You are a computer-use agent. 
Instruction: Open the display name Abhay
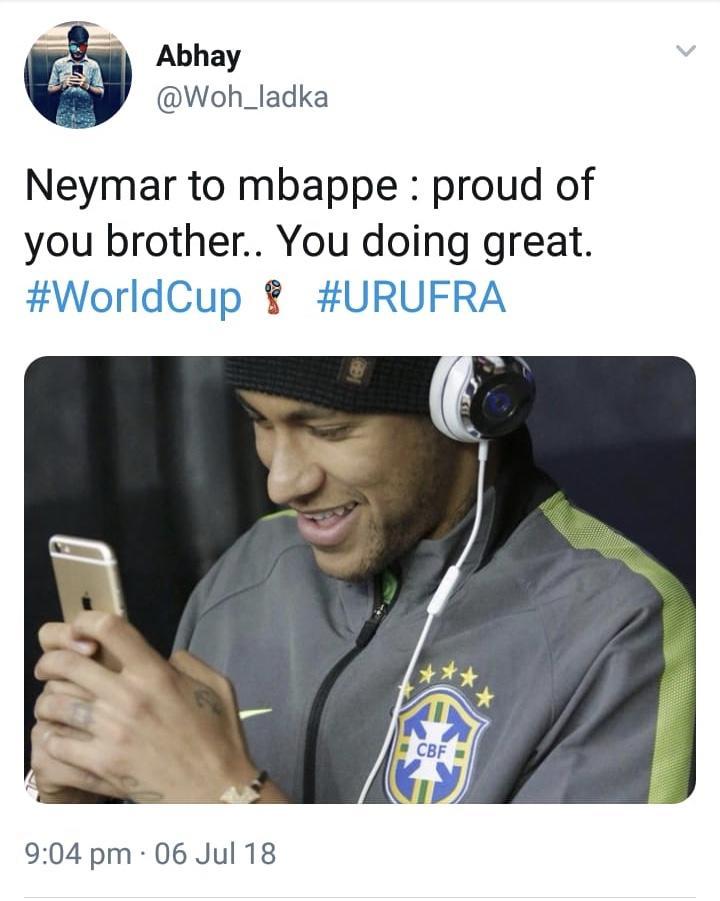pyautogui.click(x=198, y=56)
